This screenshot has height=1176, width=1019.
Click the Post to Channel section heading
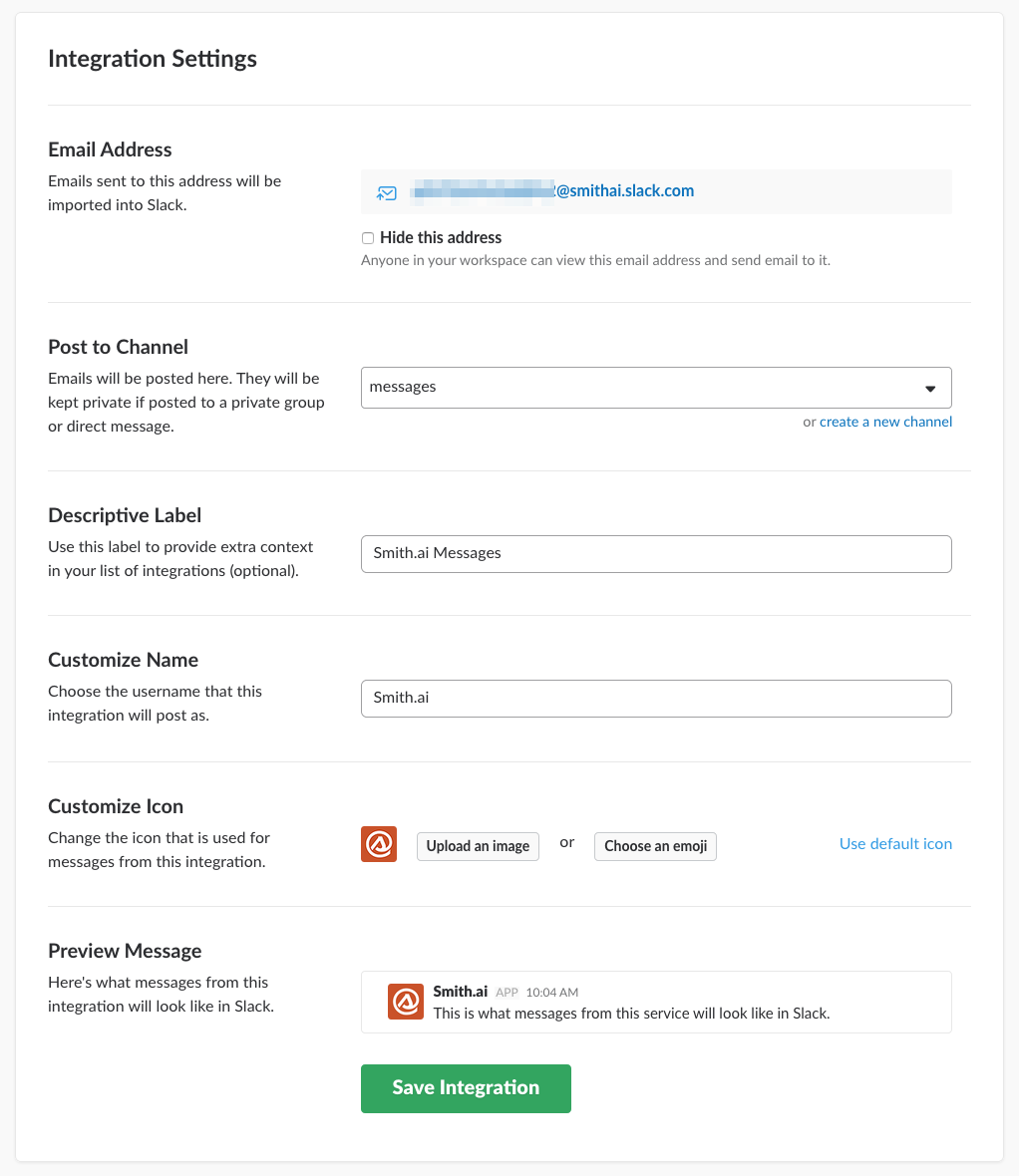[118, 347]
